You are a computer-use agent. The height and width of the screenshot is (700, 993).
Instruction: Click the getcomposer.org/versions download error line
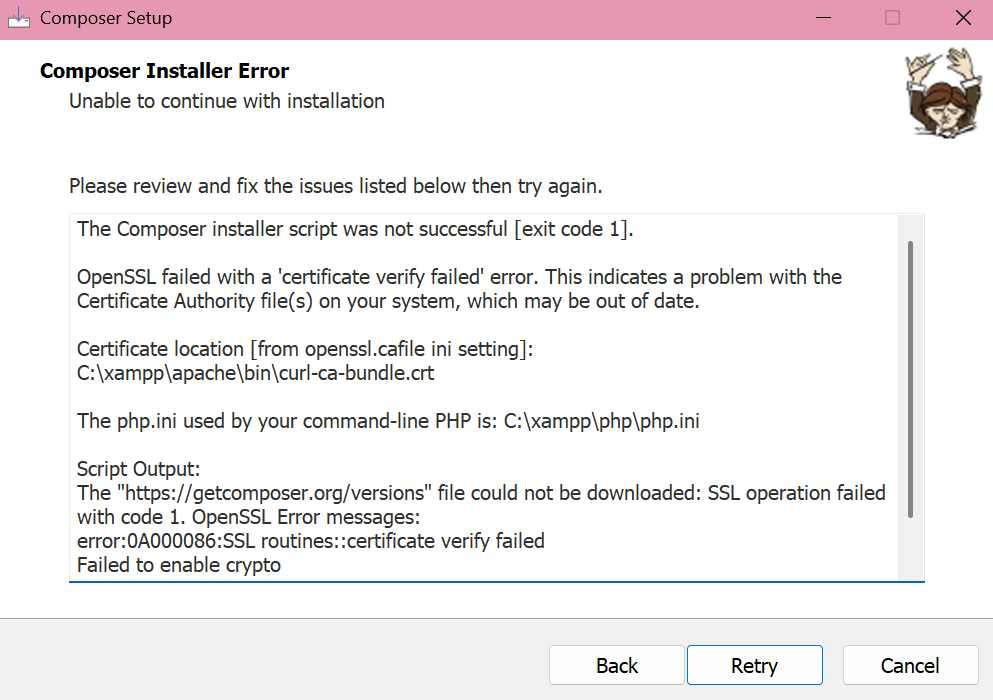pos(481,493)
